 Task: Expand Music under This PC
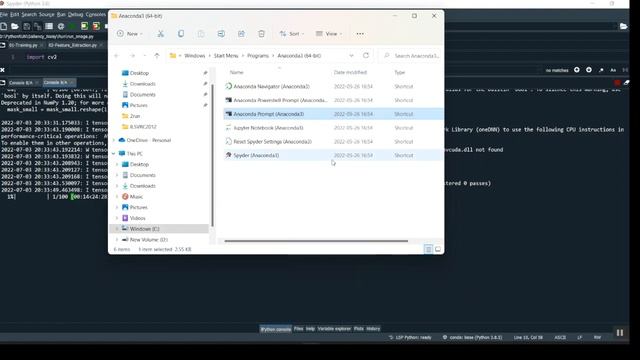[x=117, y=197]
